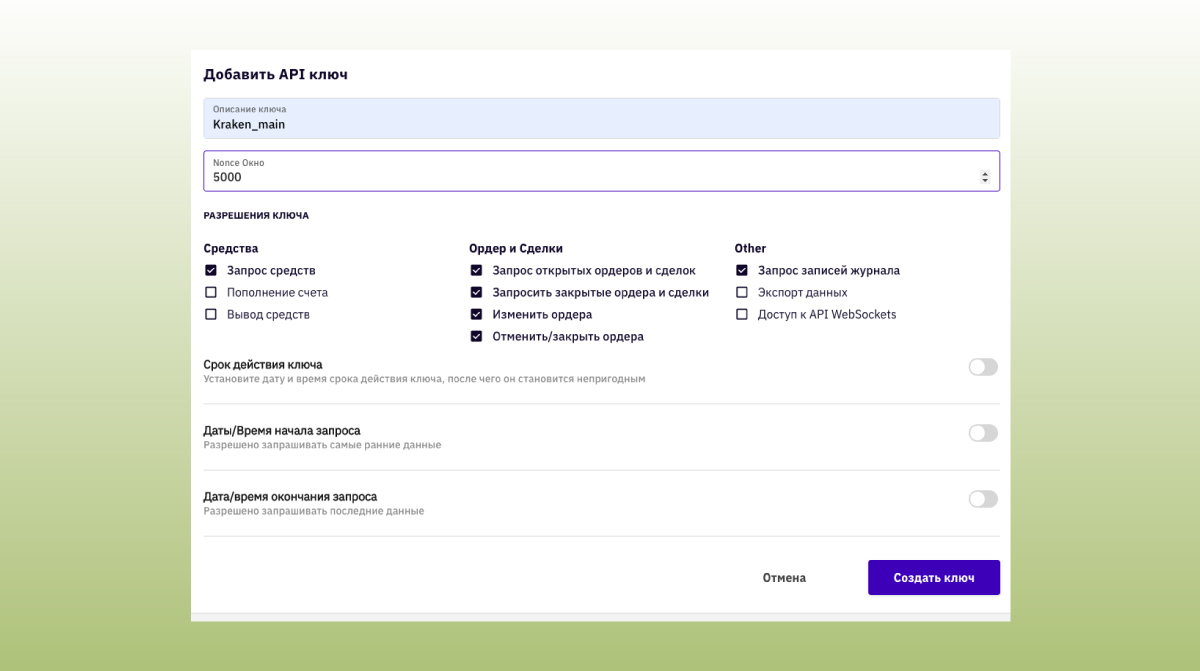Screen dimensions: 1200x671
Task: Toggle Срок действия ключа switch
Action: (x=982, y=367)
